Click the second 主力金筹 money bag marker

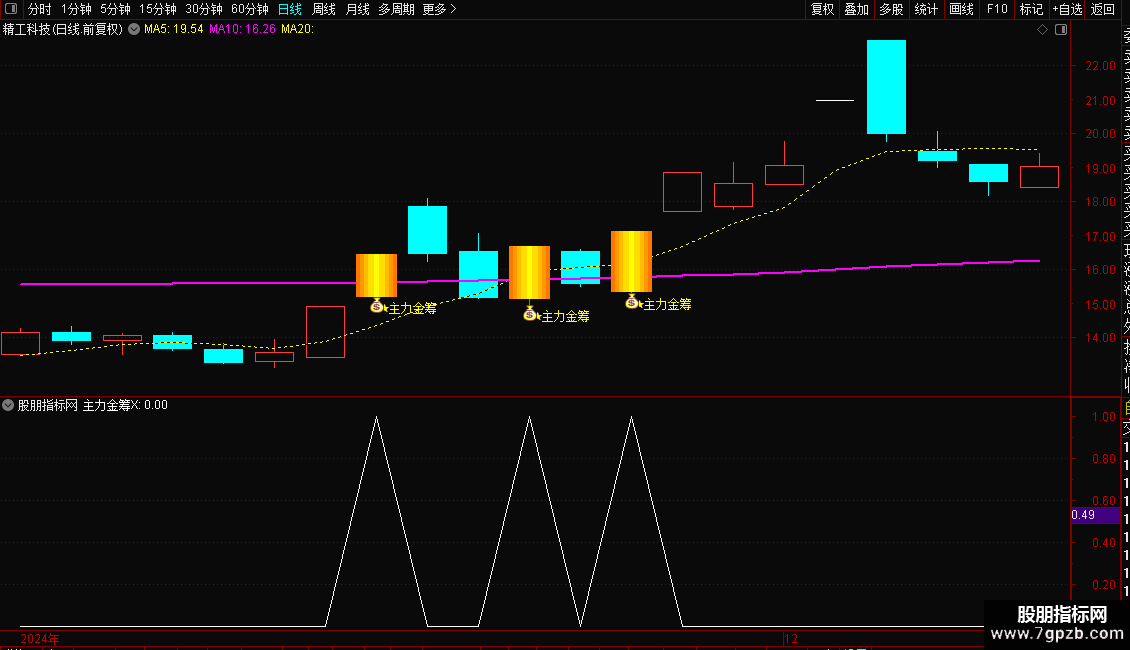point(530,313)
